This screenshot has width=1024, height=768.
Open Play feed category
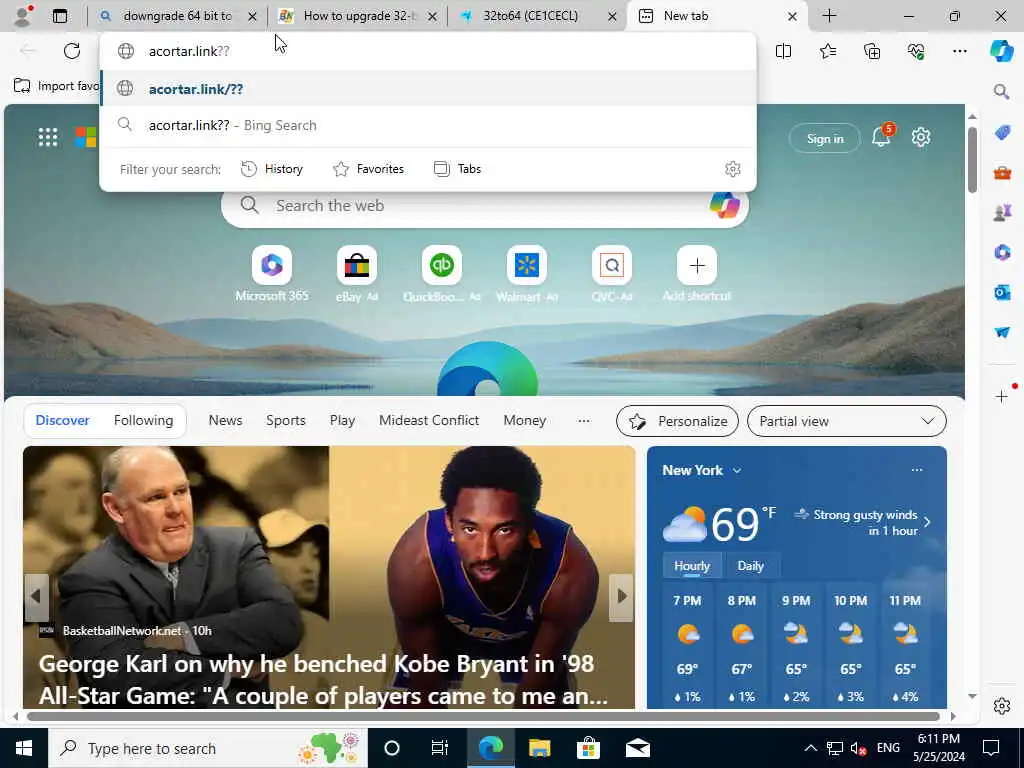[x=342, y=421]
